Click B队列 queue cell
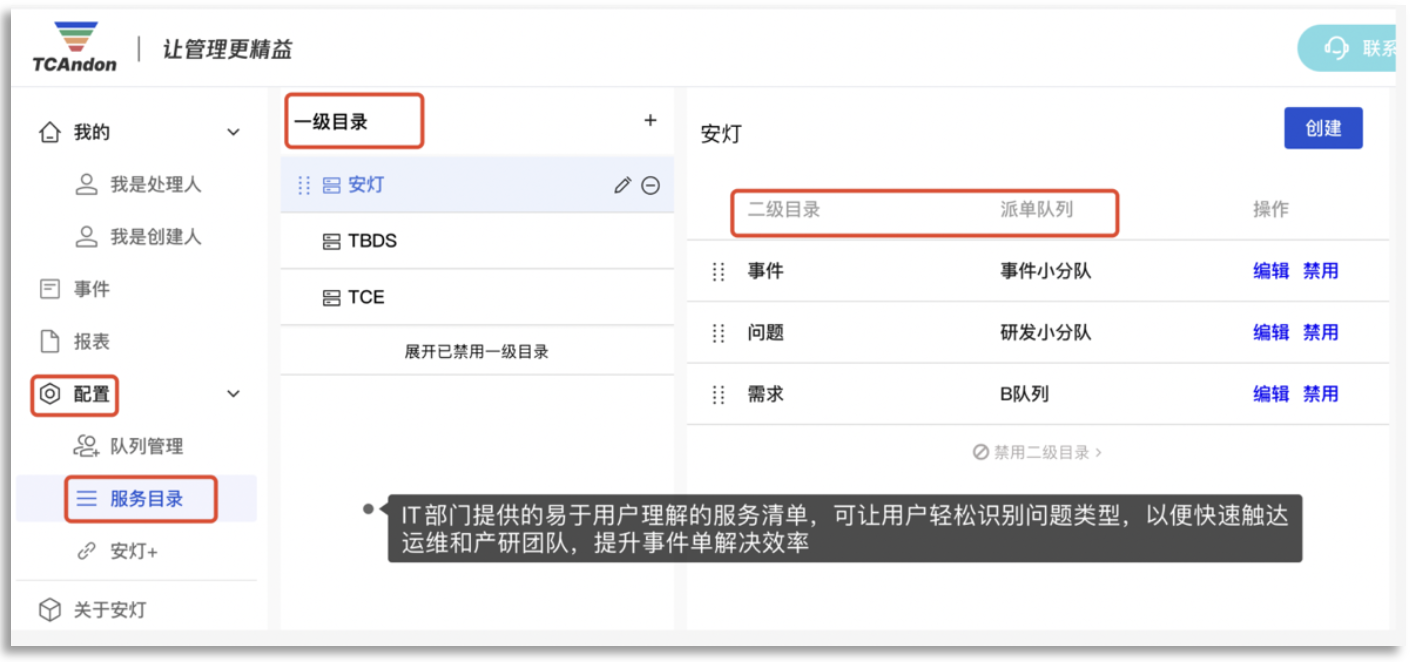Viewport: 1410px width, 662px height. click(1024, 394)
